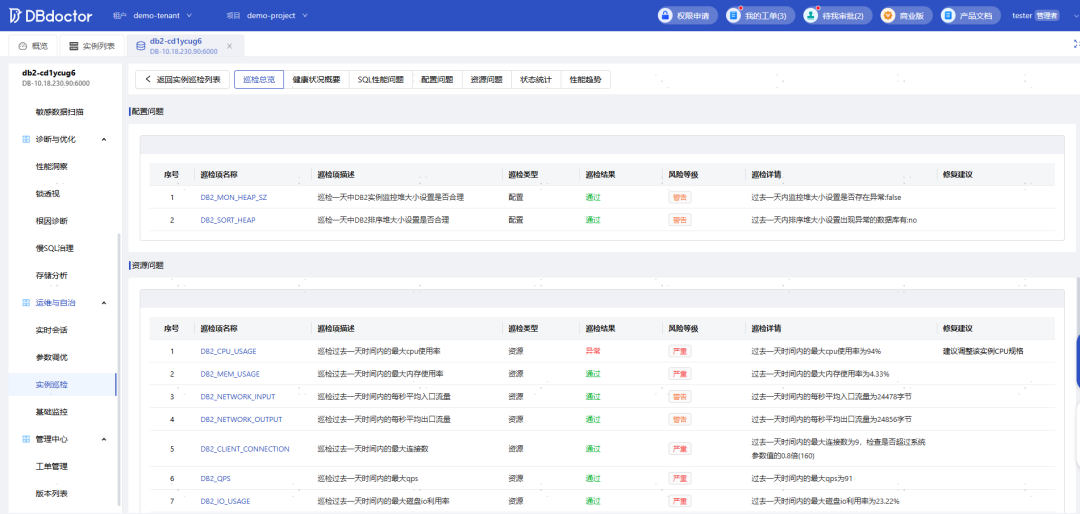Switch to the 概览 tab

coord(32,46)
